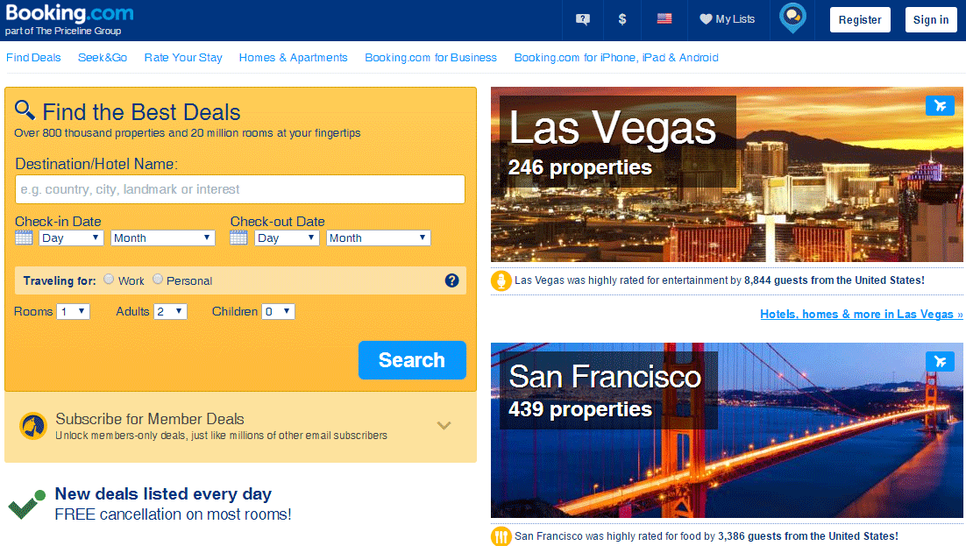
Task: Click the Las Vegas entertainment microphone icon
Action: (501, 281)
